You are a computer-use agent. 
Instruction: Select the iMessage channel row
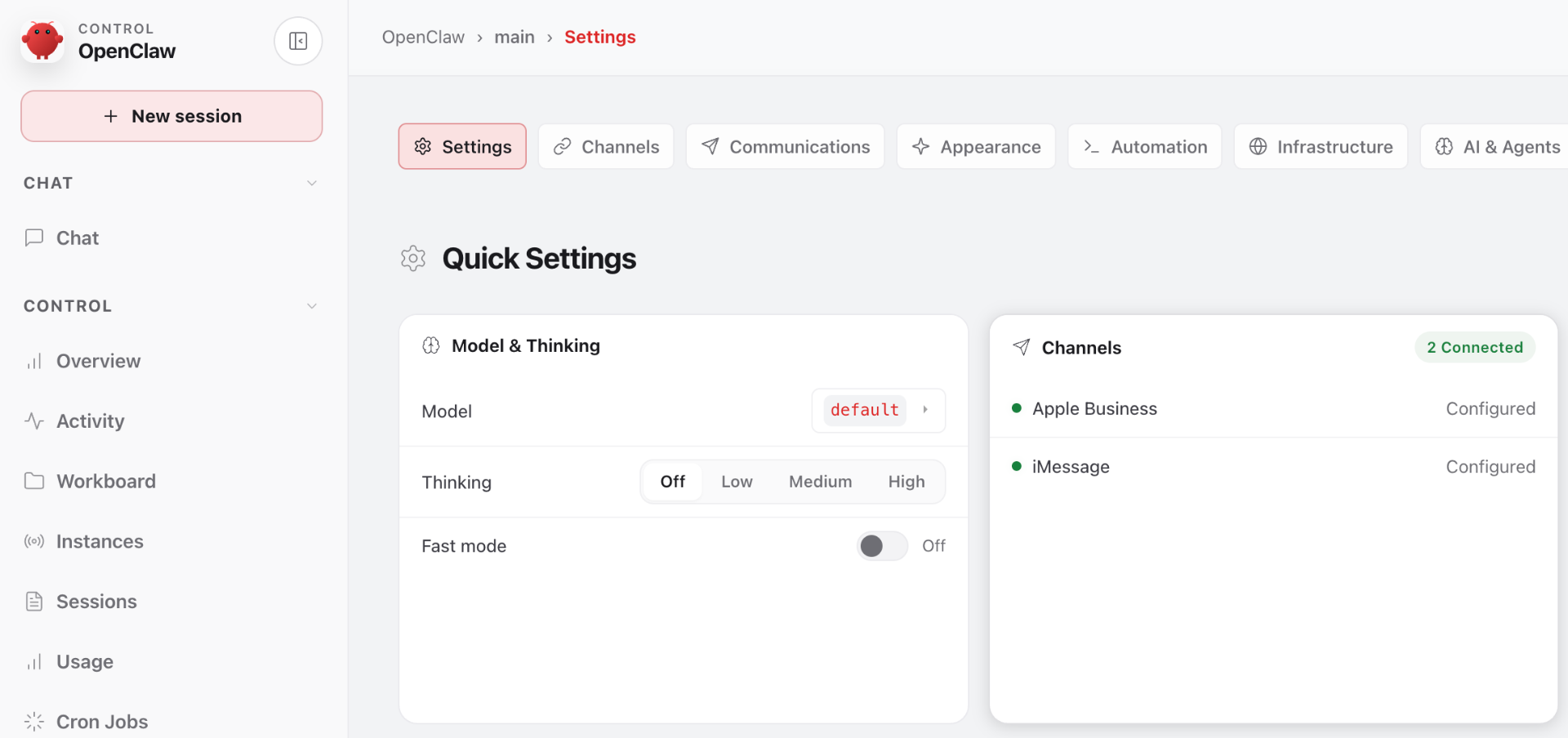[1273, 467]
